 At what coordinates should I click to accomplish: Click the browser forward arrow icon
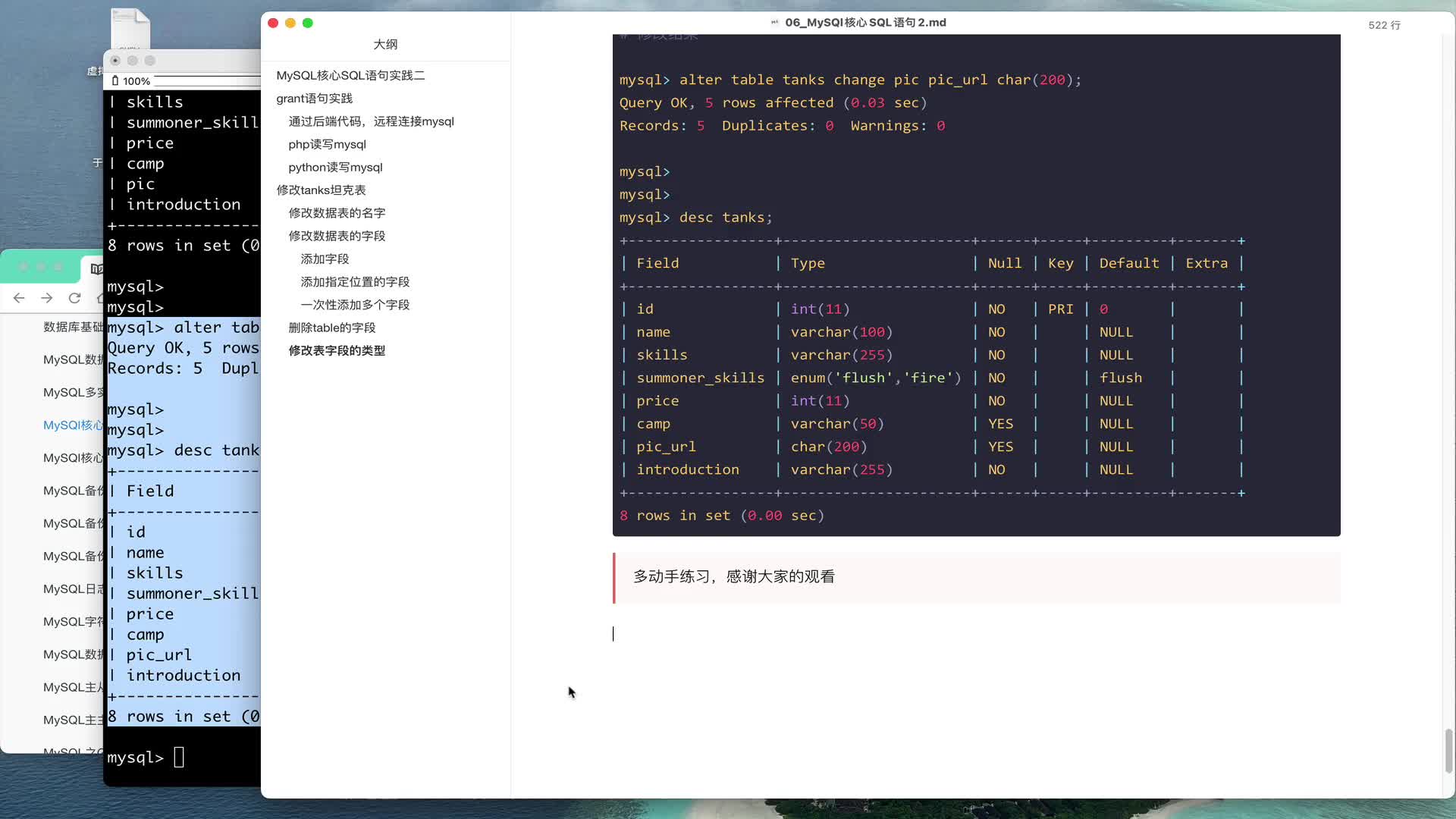[47, 298]
